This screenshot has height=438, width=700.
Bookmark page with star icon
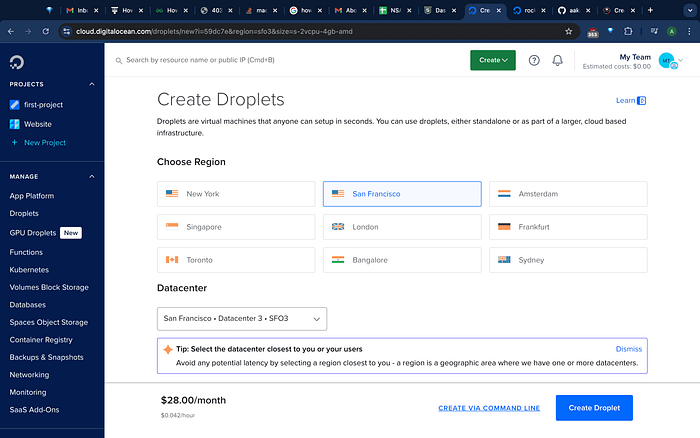[x=568, y=31]
